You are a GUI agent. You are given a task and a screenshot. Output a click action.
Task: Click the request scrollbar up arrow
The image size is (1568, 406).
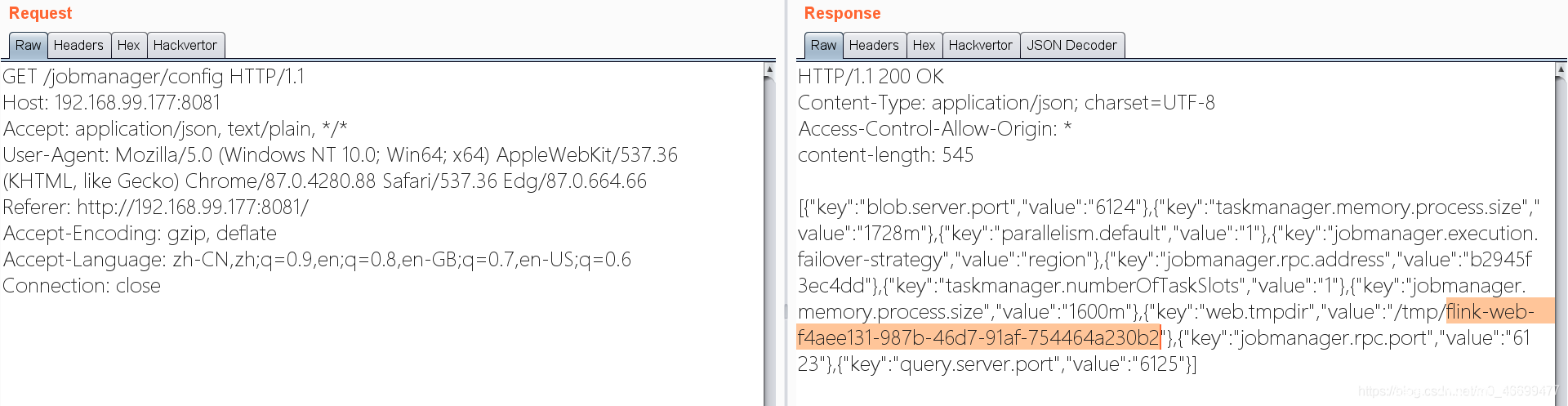pos(769,70)
